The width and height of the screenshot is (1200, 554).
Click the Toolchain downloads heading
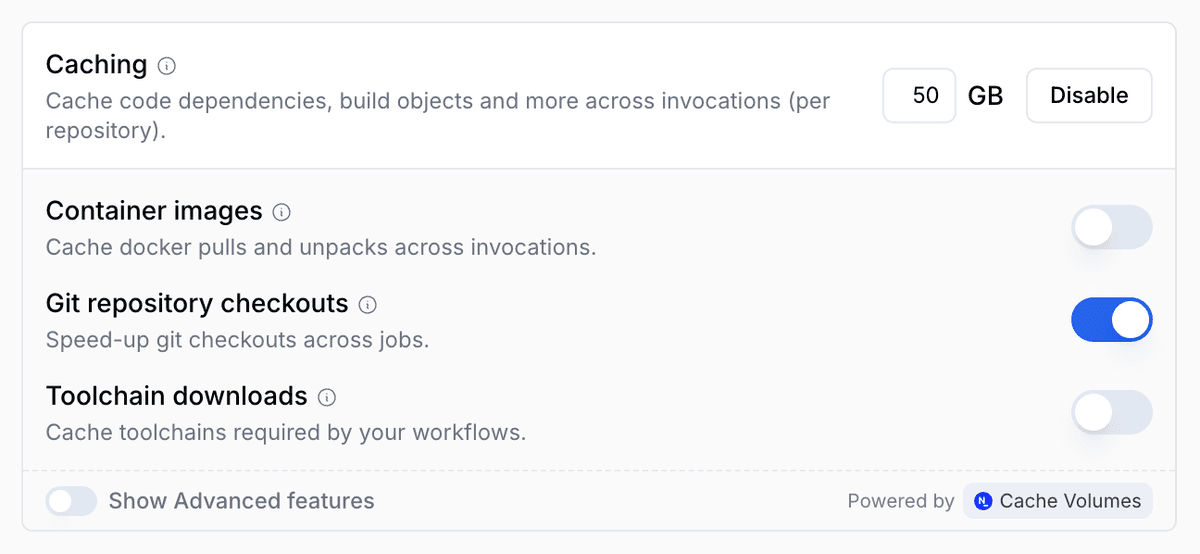(x=176, y=396)
